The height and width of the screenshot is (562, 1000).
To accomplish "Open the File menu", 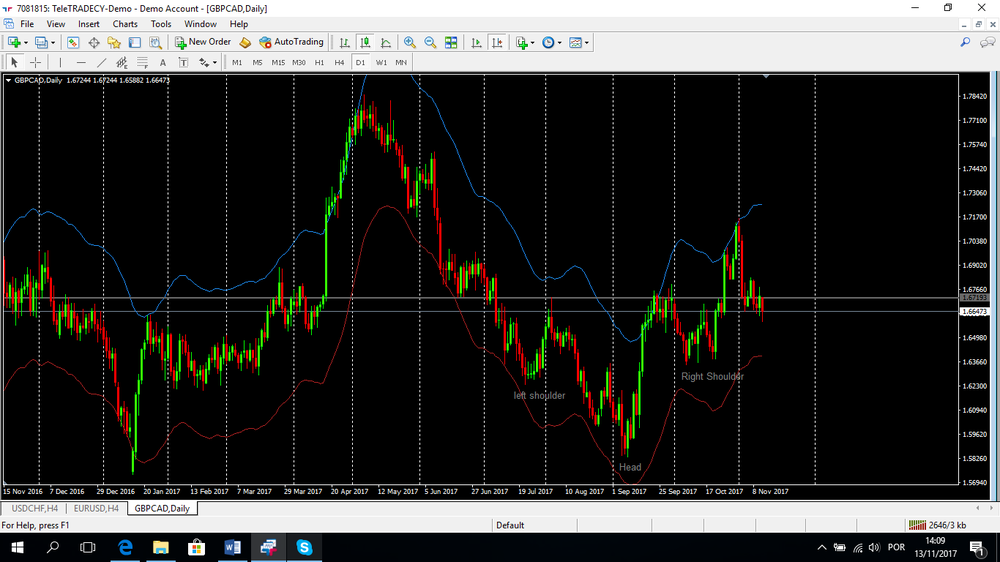I will (x=27, y=24).
